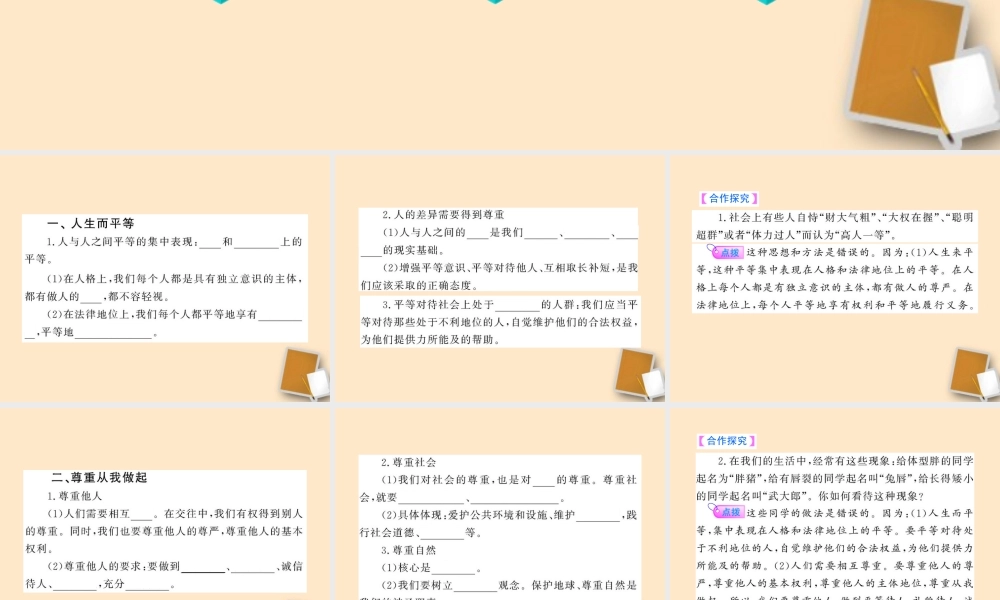Click the line 2.人的差异需要得到尊重
The image size is (1000, 600).
point(443,215)
